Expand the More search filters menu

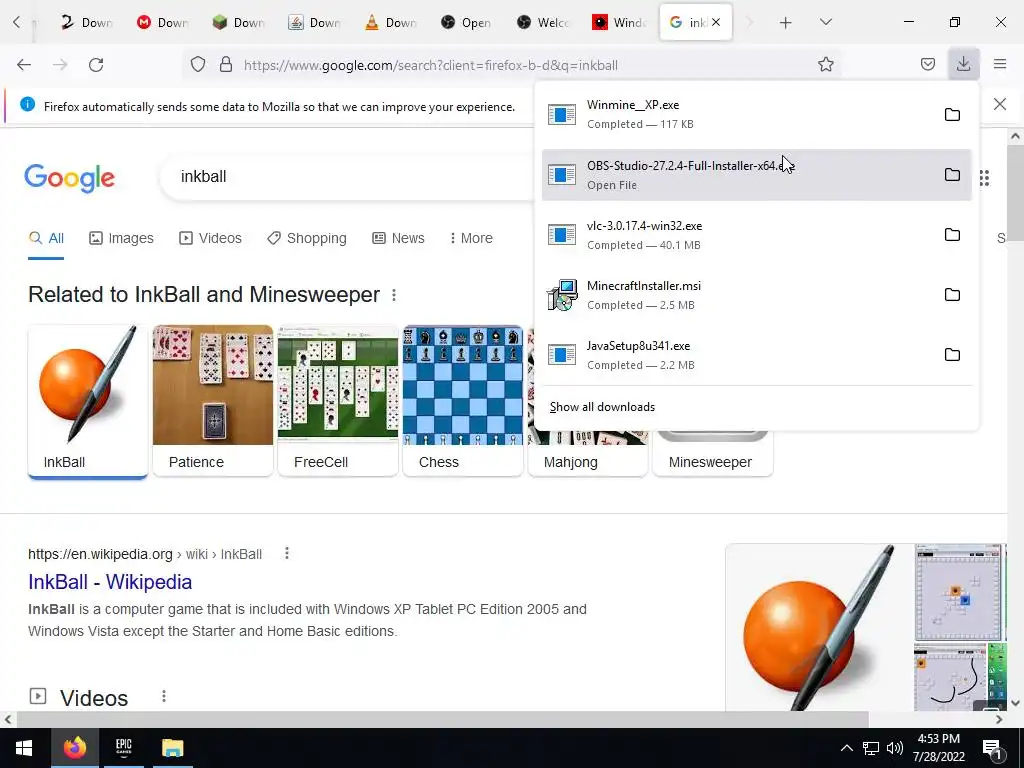[471, 238]
